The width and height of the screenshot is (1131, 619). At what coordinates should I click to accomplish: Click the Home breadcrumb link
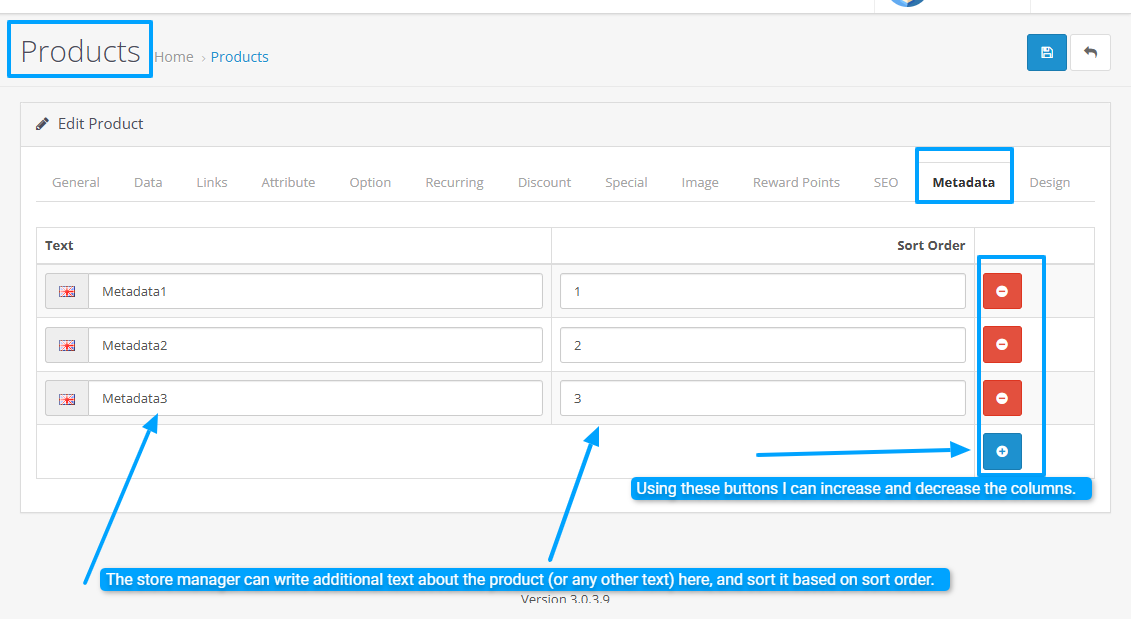click(x=174, y=57)
